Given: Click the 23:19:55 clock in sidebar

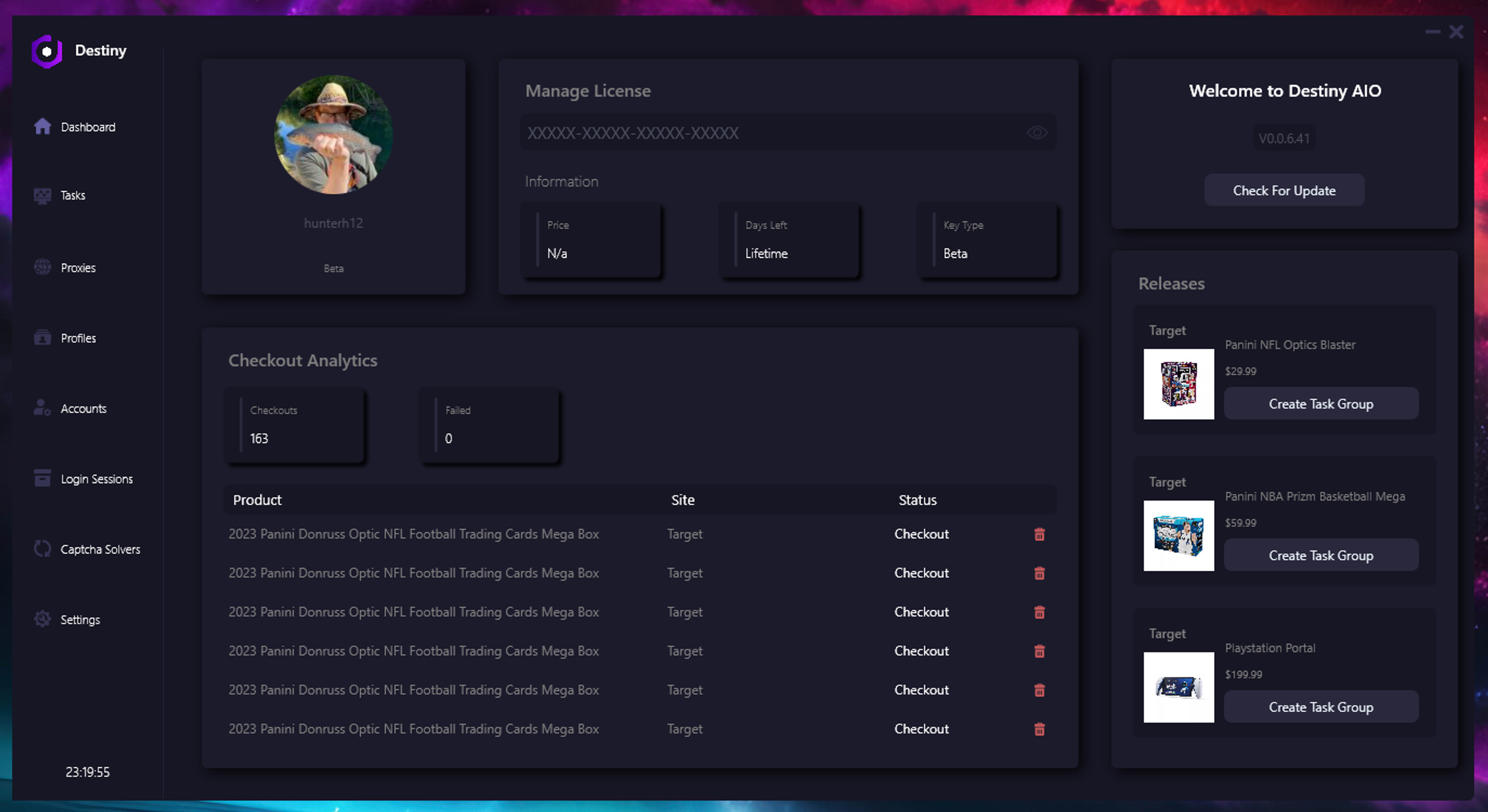Looking at the screenshot, I should point(87,772).
